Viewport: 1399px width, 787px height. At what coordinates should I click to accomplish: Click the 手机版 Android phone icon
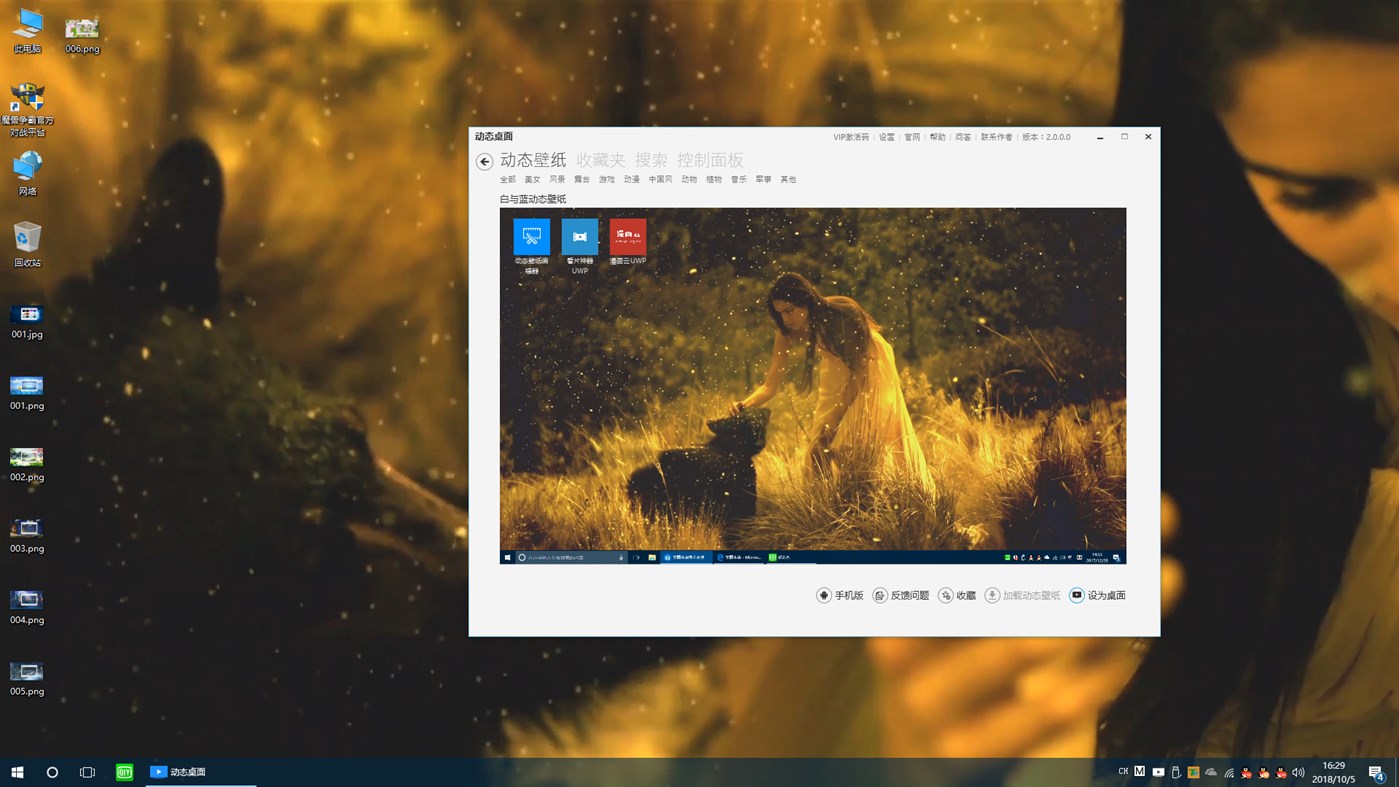823,594
